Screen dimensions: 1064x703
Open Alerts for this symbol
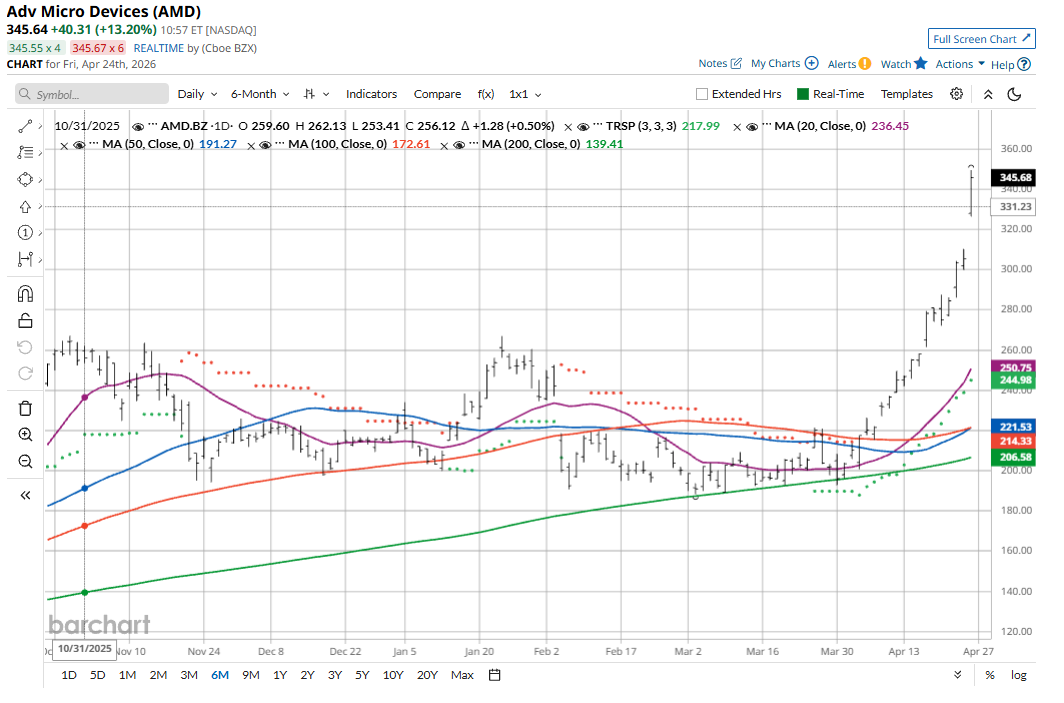click(x=849, y=64)
